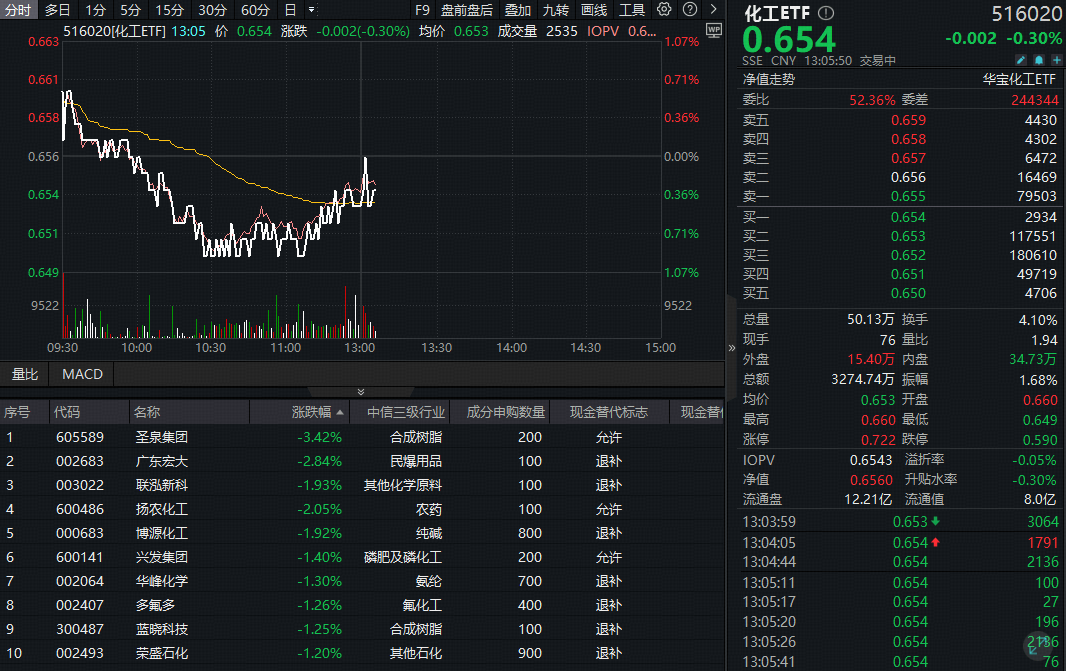Add 516020 to watchlist via plus icon
Image resolution: width=1066 pixels, height=671 pixels.
click(x=1056, y=60)
